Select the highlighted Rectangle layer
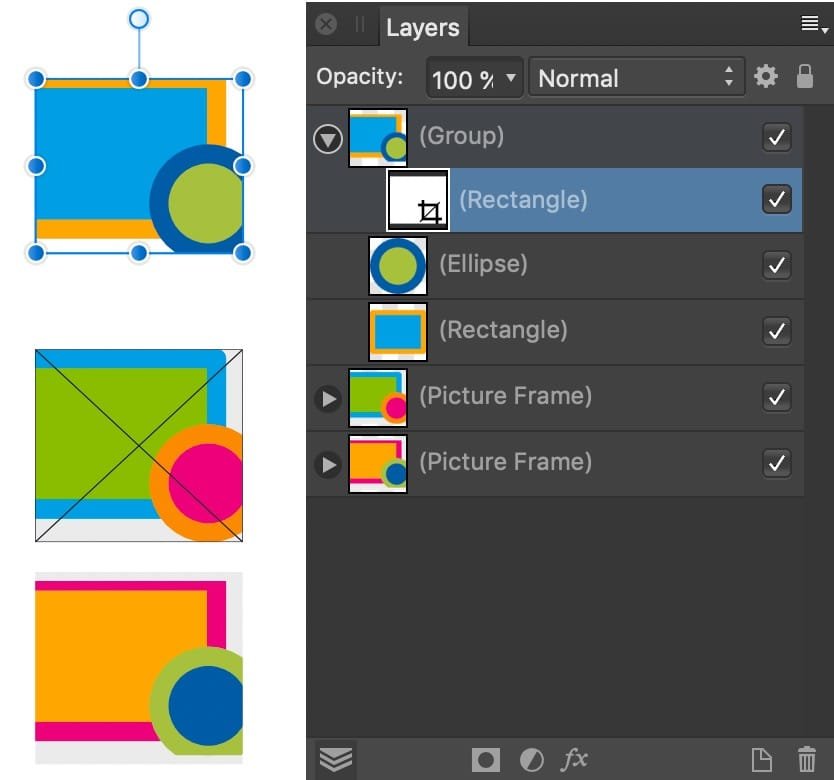 (x=525, y=200)
